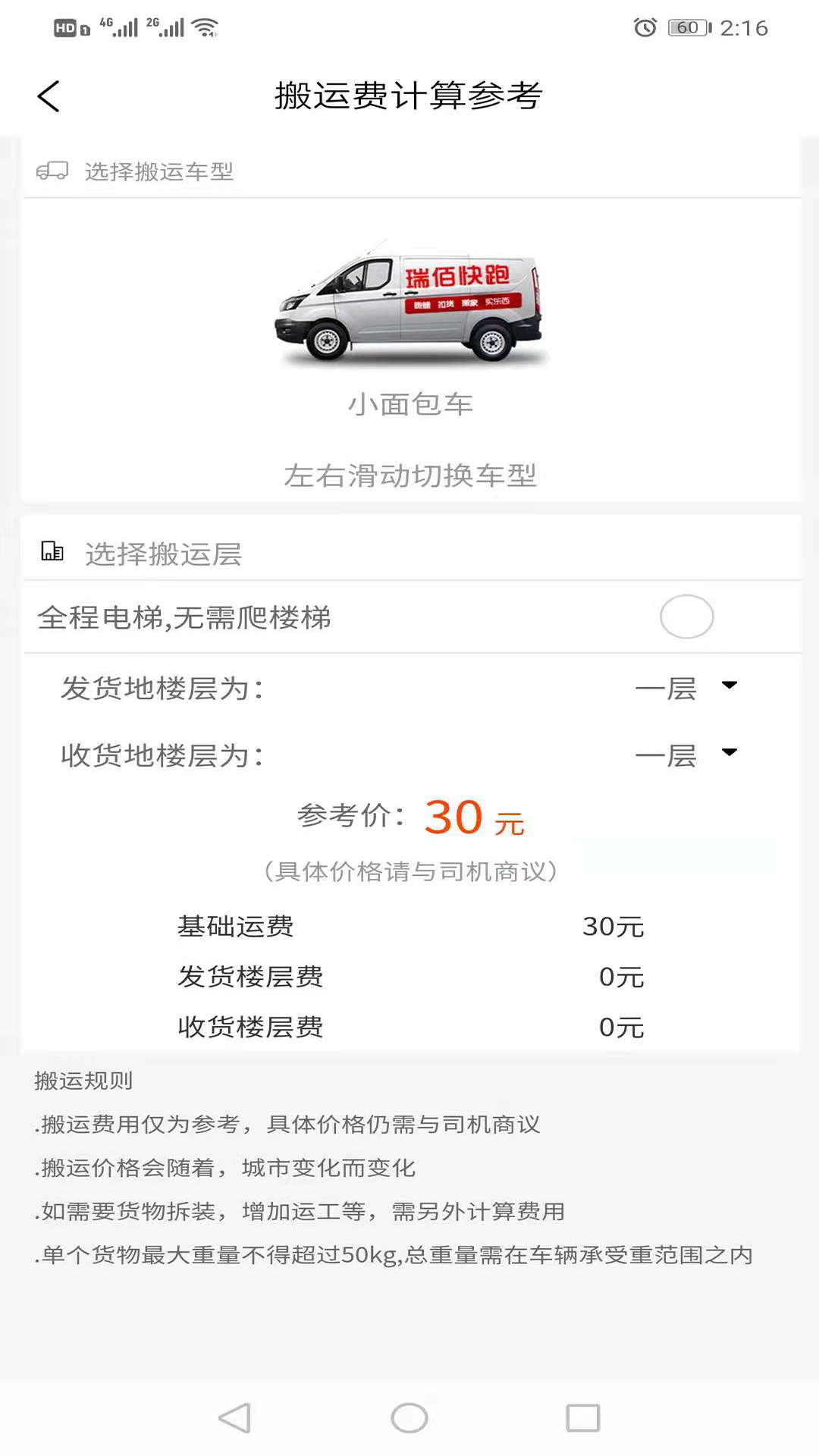Tap the truck icon beside 选择搬运车型
Viewport: 819px width, 1456px height.
[52, 171]
